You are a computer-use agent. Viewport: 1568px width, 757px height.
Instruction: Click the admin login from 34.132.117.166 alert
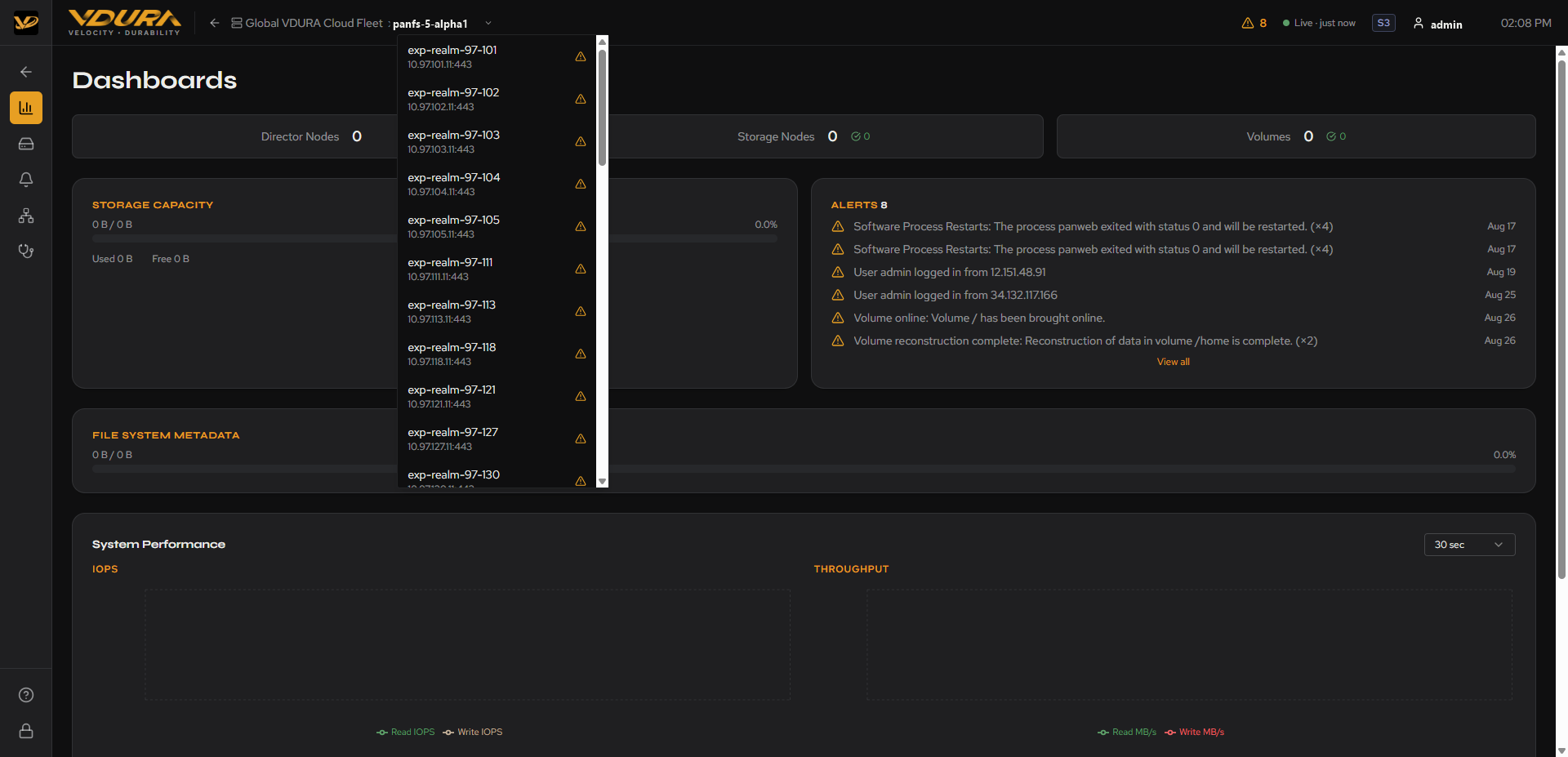(1173, 295)
